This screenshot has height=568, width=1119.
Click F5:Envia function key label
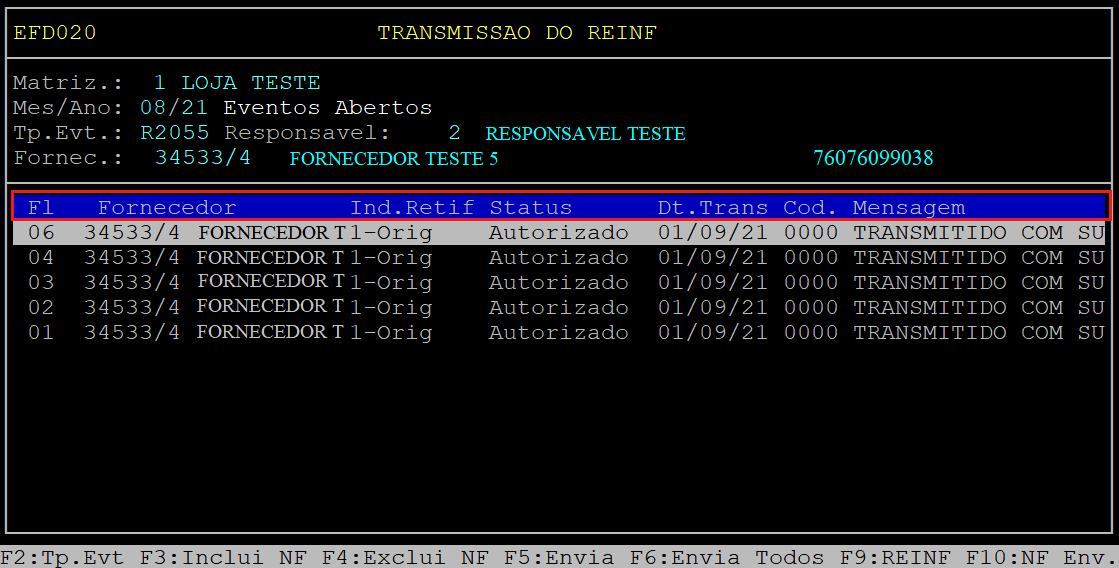(x=558, y=557)
